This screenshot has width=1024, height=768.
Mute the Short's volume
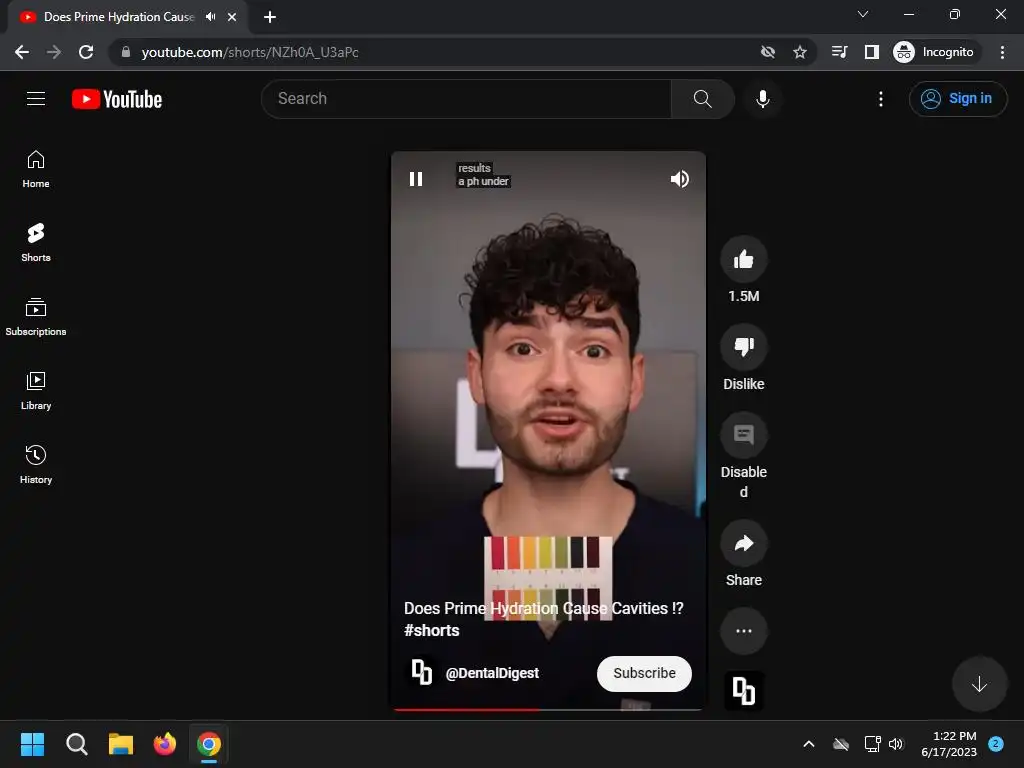pyautogui.click(x=679, y=179)
